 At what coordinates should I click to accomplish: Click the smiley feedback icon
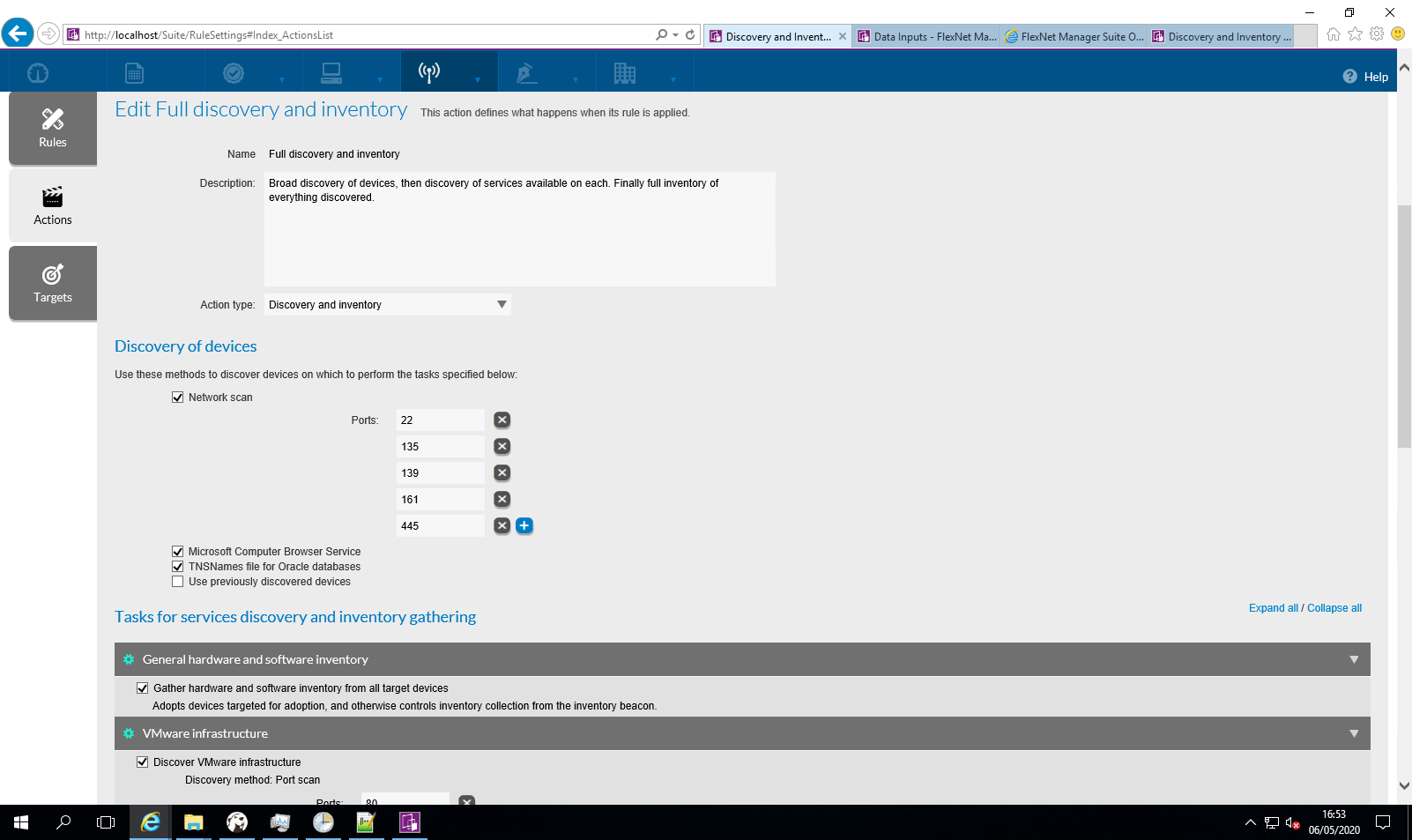point(1398,34)
